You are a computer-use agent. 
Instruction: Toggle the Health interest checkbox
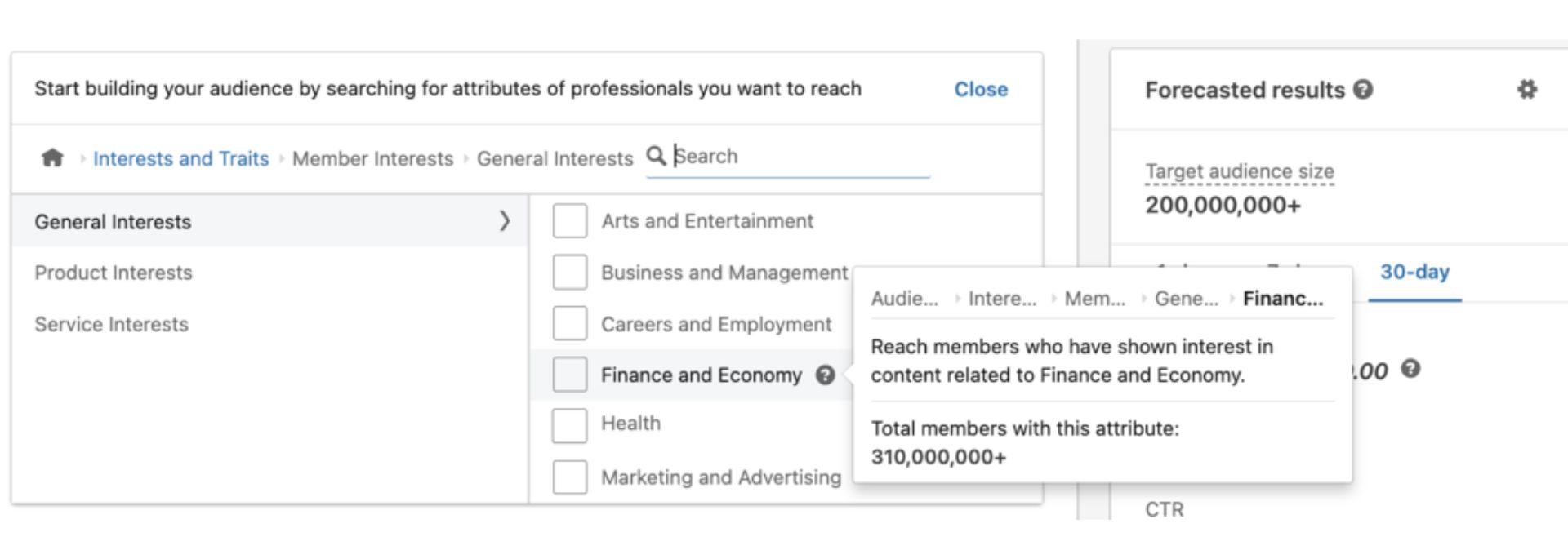(569, 425)
